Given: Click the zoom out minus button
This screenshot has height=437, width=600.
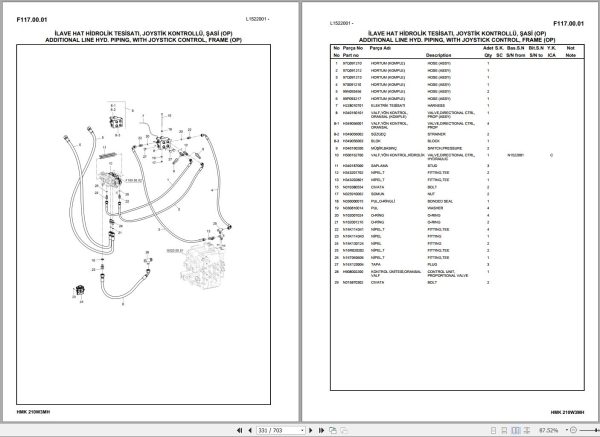Looking at the screenshot, I should point(573,430).
